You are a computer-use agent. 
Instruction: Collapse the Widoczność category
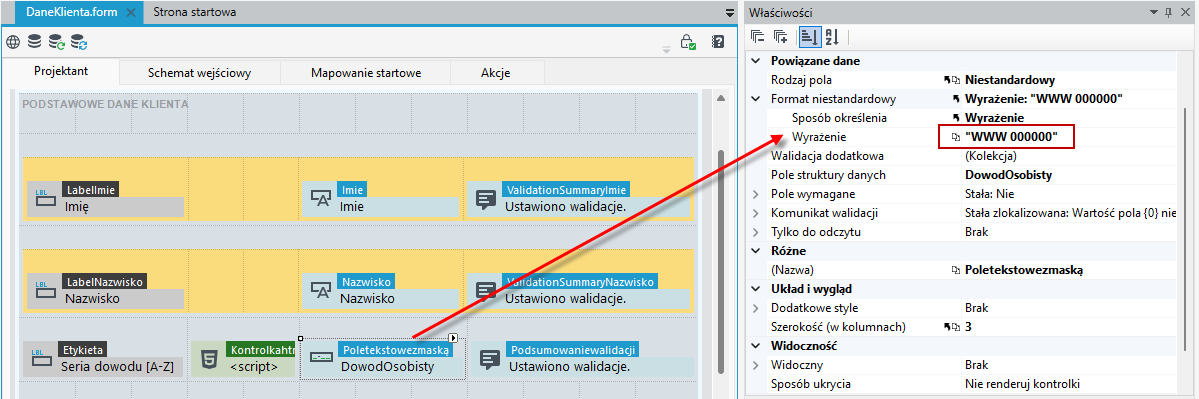click(x=756, y=346)
